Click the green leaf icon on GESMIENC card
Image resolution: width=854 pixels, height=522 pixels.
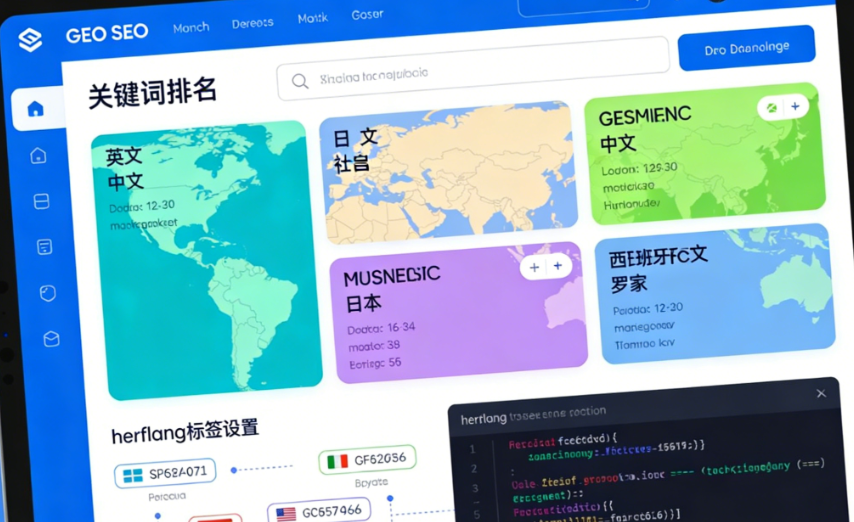[x=771, y=107]
